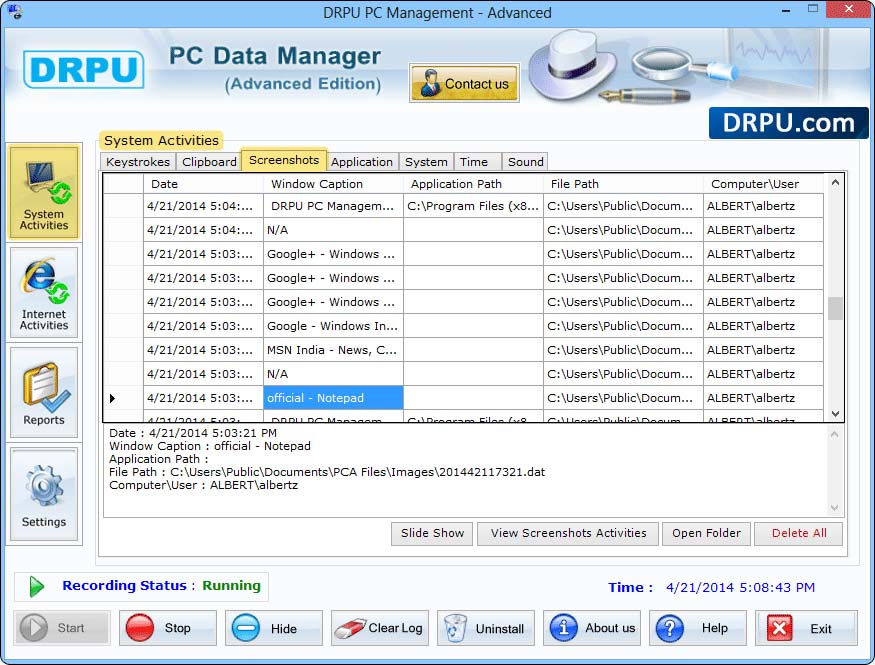The image size is (875, 665).
Task: Click the application icon in title bar
Action: point(15,12)
